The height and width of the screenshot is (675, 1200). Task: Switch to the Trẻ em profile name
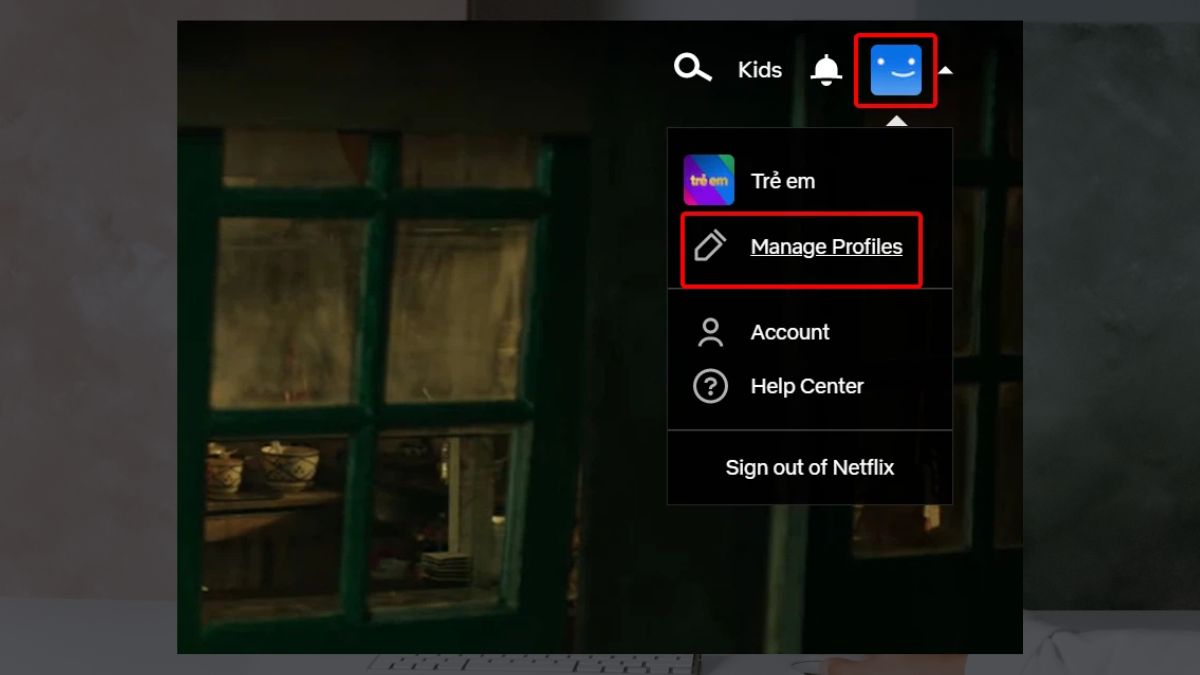(783, 181)
